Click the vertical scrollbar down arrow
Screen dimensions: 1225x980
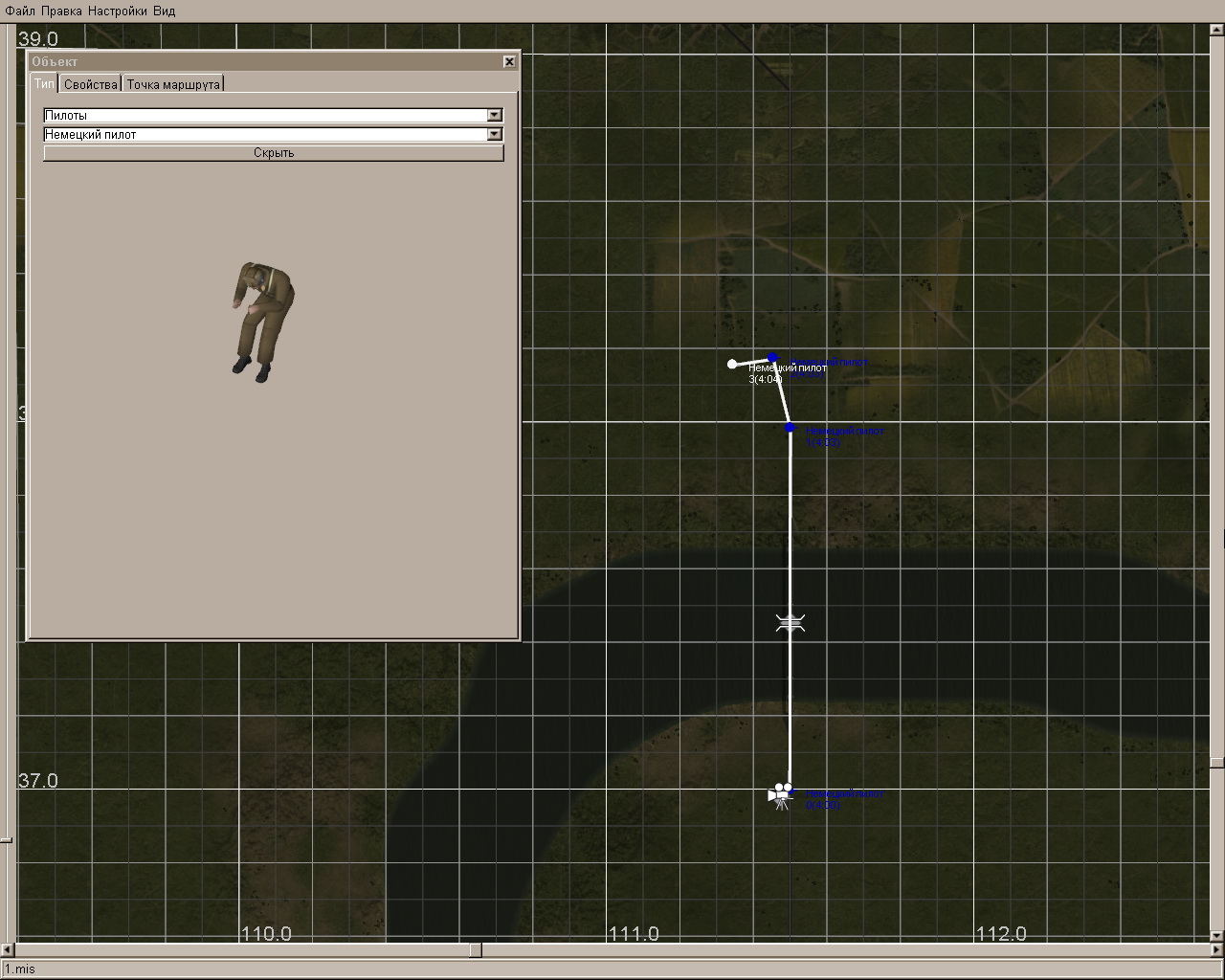1216,935
